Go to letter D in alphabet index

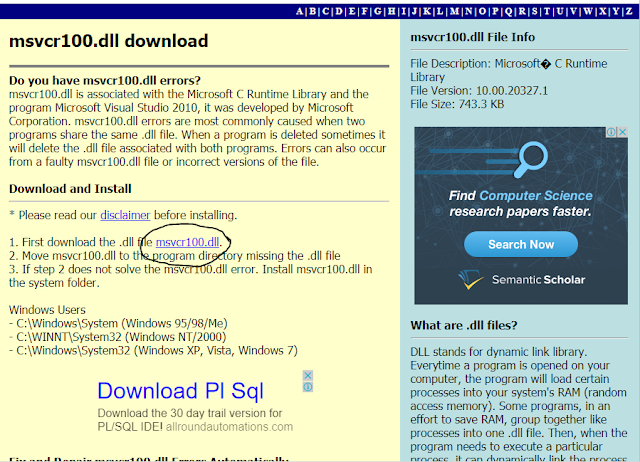pyautogui.click(x=339, y=11)
